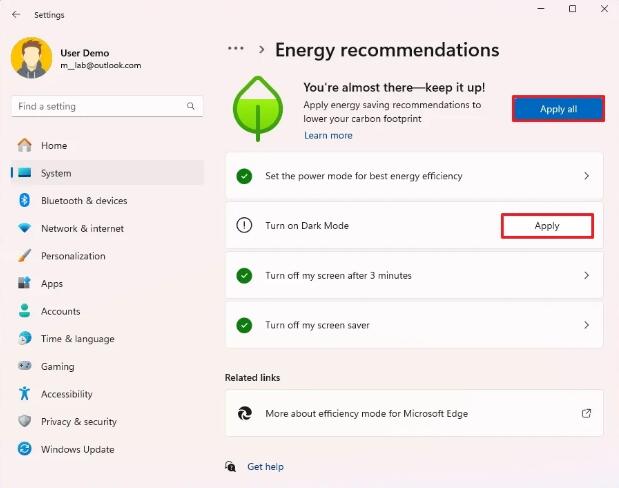Click the back arrow in Settings
Image resolution: width=619 pixels, height=488 pixels.
click(x=16, y=15)
